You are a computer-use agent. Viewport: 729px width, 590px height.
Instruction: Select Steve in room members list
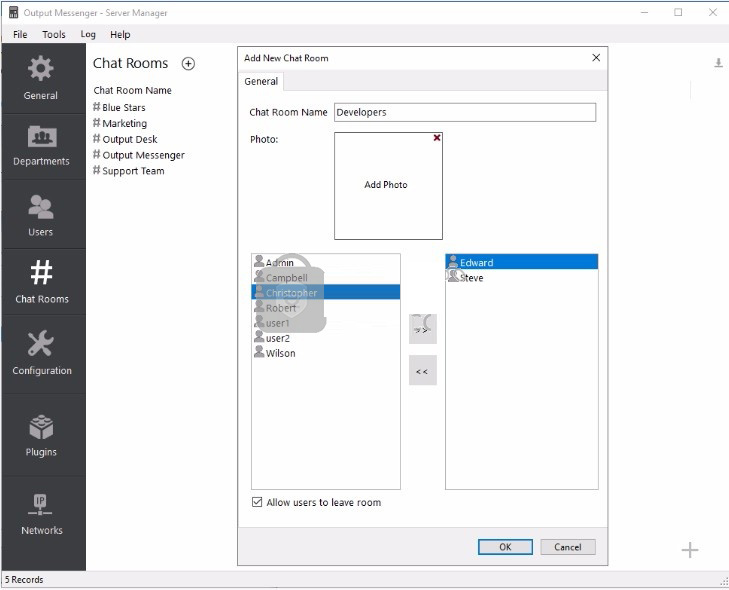(522, 278)
